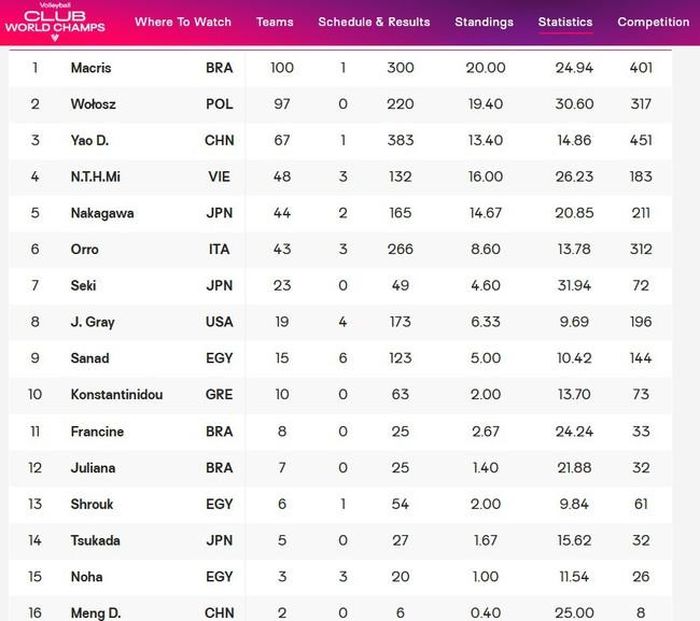The height and width of the screenshot is (621, 700).
Task: Go to Schedule & Results page
Action: [x=374, y=22]
